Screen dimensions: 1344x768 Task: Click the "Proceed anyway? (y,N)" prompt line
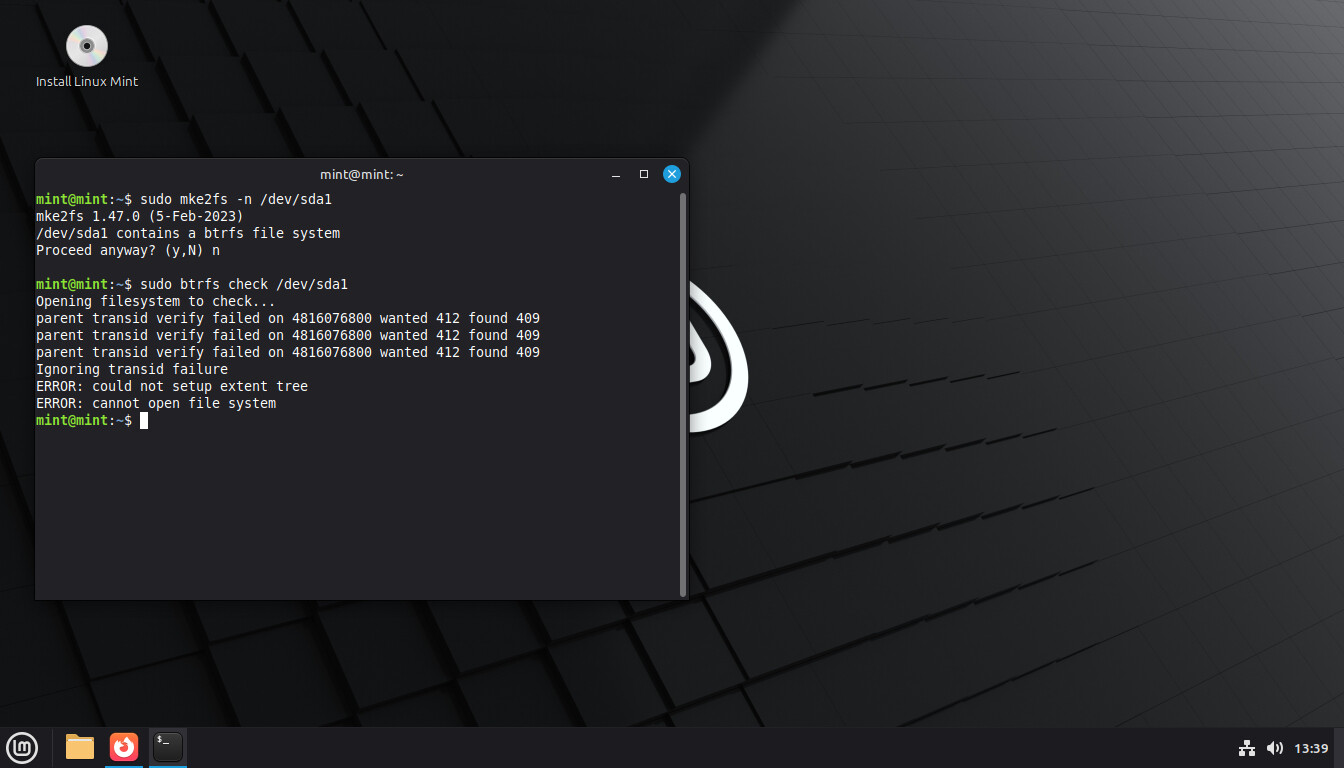(128, 251)
